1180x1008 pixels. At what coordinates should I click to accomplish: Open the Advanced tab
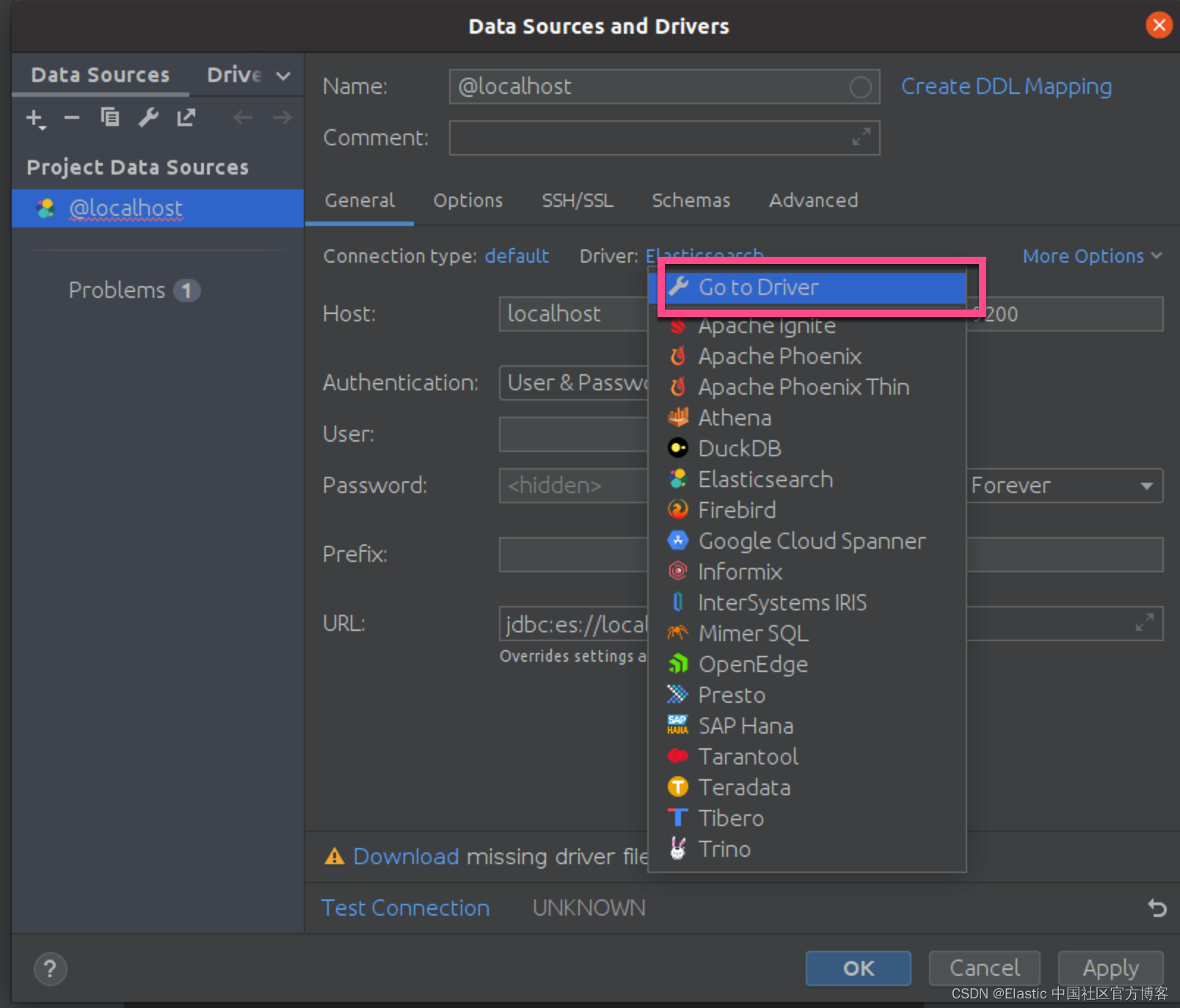tap(813, 200)
